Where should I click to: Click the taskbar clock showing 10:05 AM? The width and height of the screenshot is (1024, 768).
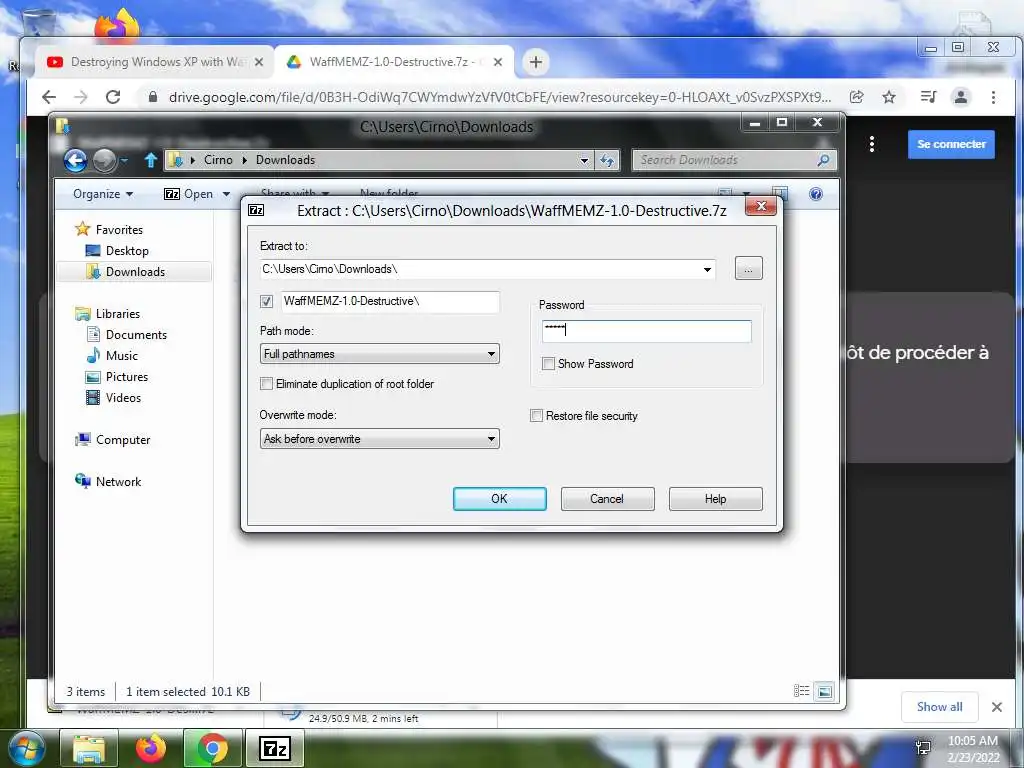point(972,749)
